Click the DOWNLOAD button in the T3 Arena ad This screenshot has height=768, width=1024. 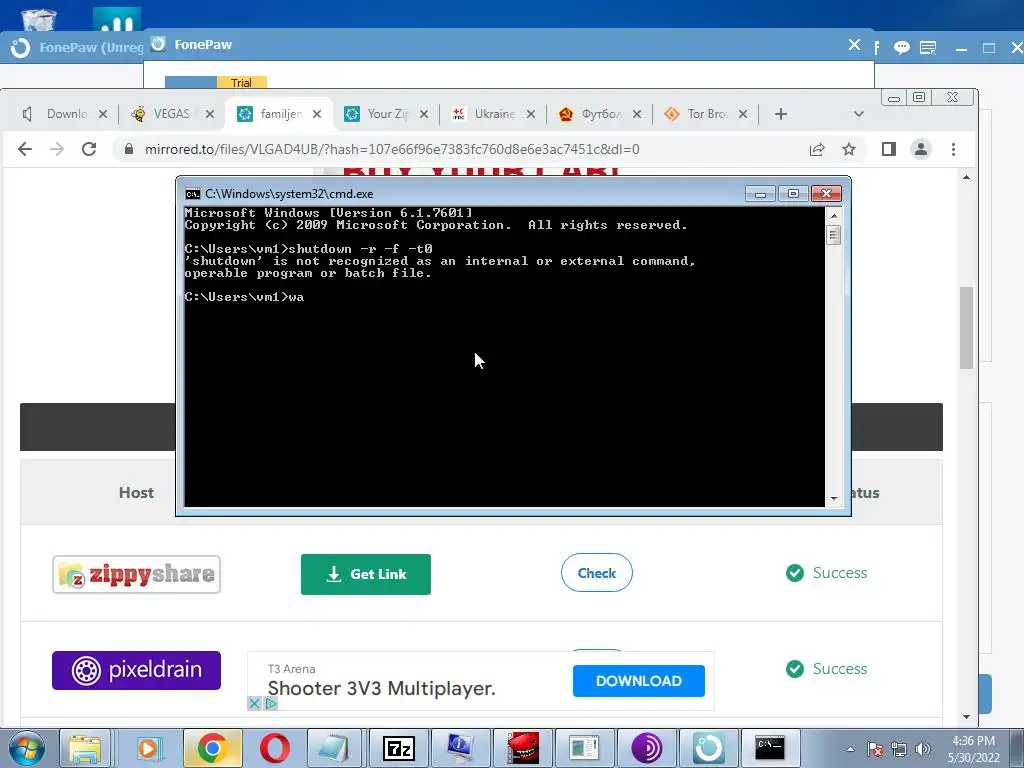pyautogui.click(x=639, y=681)
